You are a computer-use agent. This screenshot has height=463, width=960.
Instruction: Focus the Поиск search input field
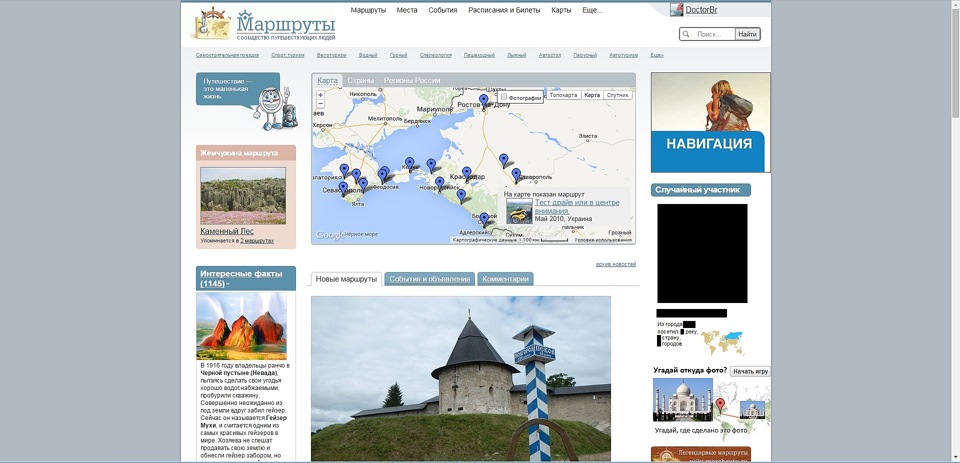pos(710,34)
